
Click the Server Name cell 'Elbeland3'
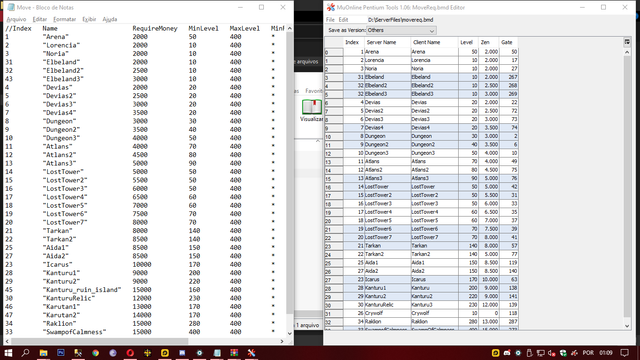coord(387,94)
